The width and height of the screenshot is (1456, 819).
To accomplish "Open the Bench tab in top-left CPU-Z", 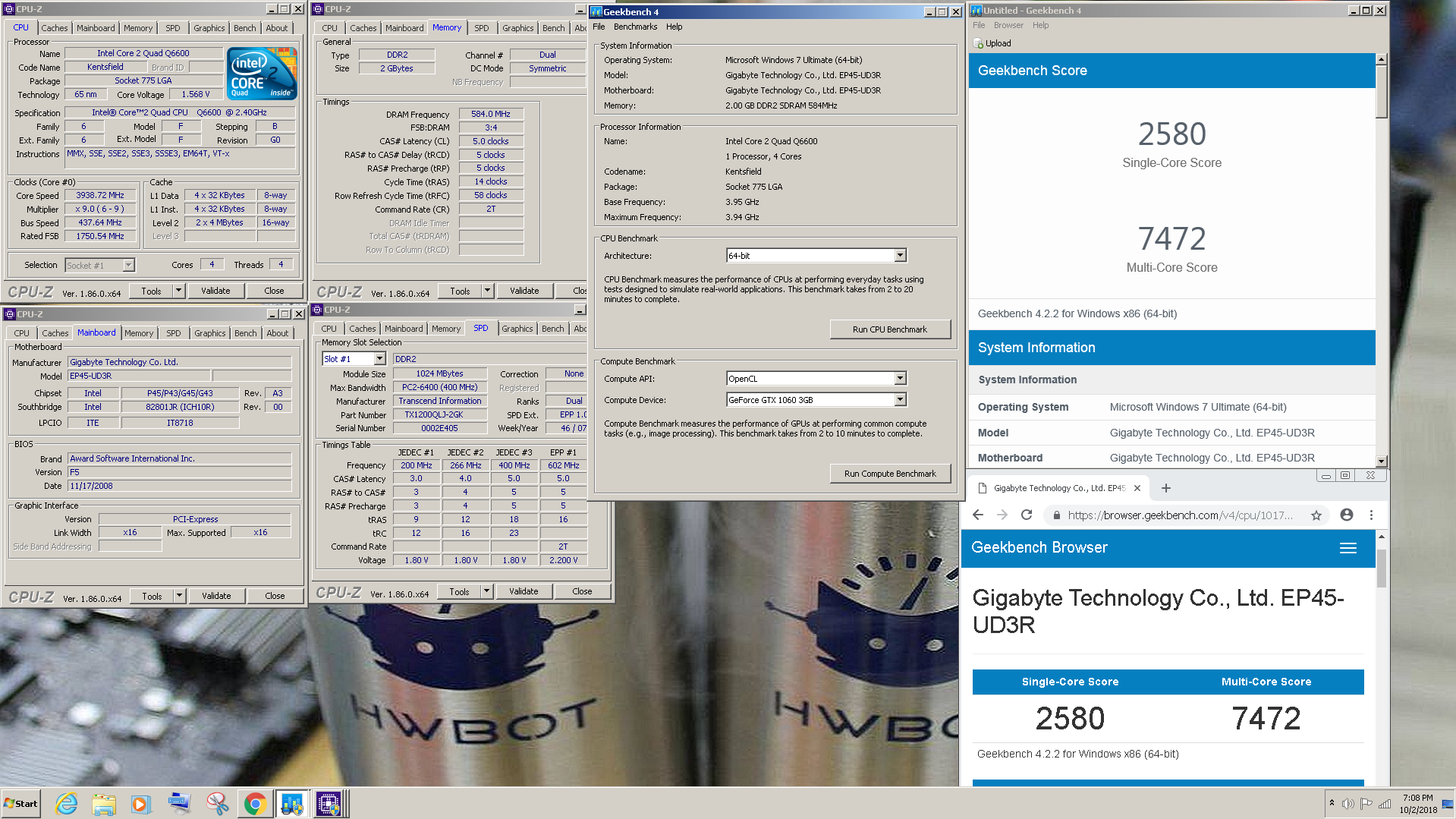I will (x=244, y=28).
